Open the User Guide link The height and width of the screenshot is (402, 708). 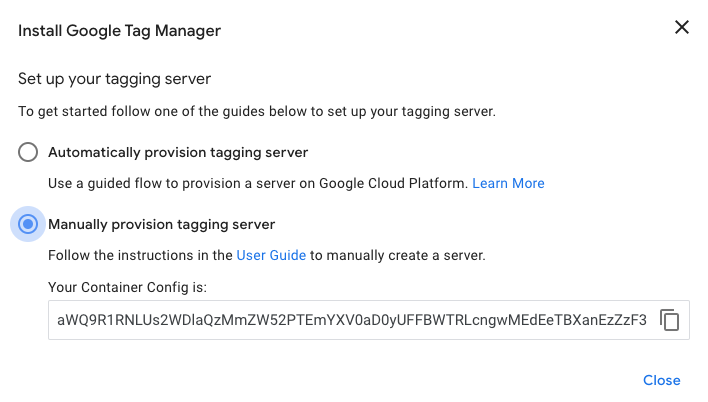point(271,255)
